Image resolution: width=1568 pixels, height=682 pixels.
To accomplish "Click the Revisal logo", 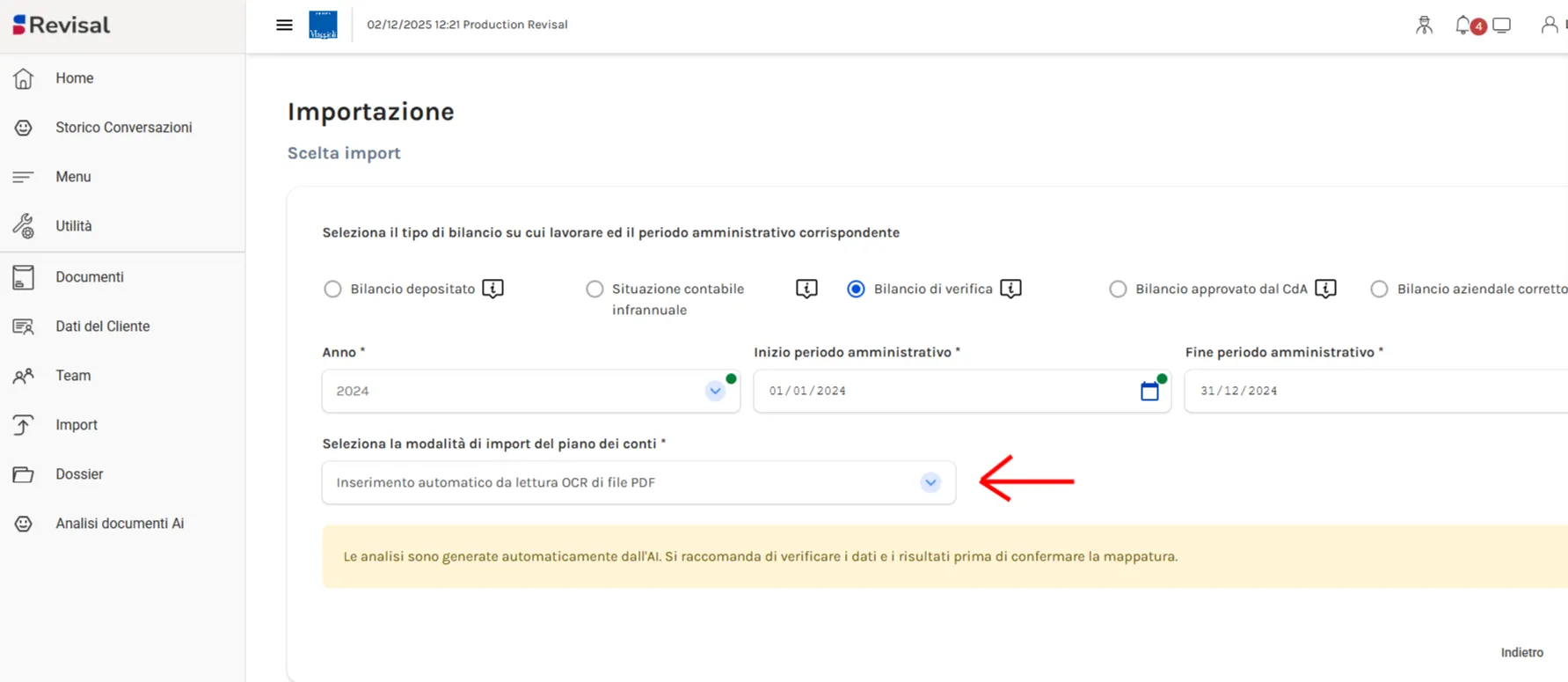I will tap(62, 25).
